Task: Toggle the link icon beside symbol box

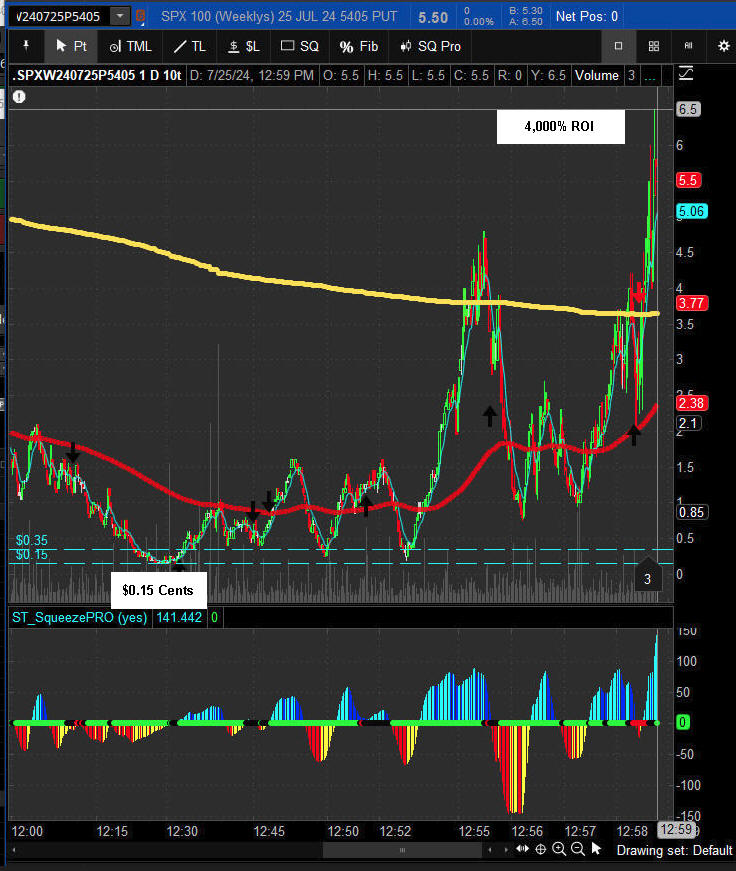Action: 139,17
